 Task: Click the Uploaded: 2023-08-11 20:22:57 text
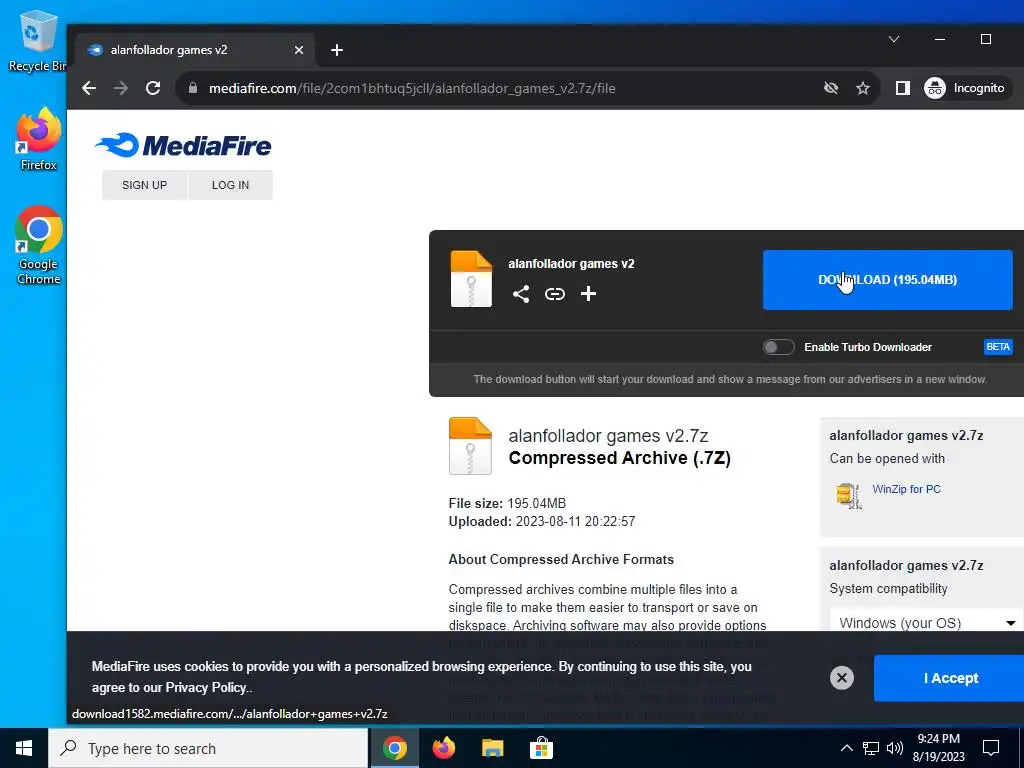pyautogui.click(x=542, y=521)
